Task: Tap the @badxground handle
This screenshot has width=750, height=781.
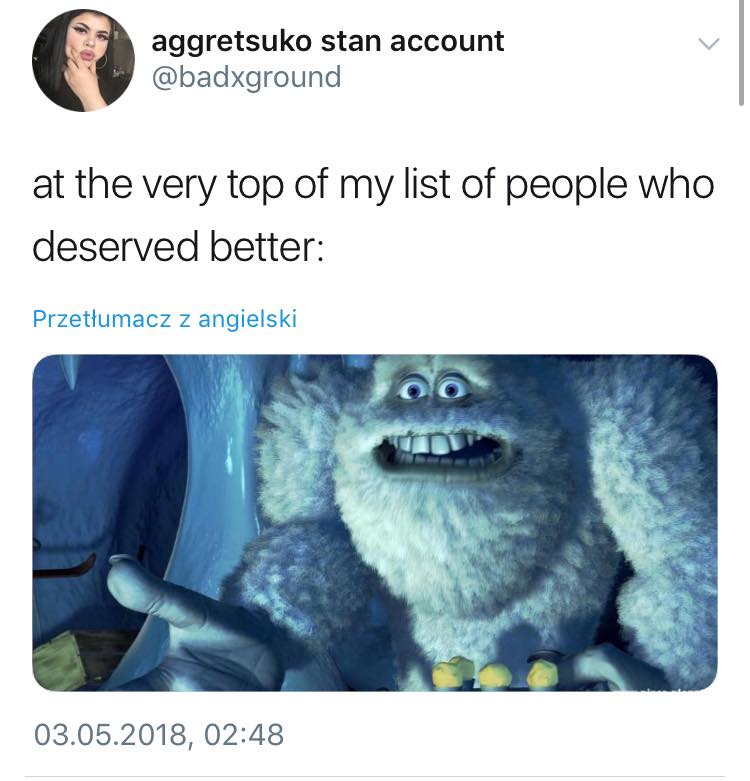Action: (x=247, y=78)
